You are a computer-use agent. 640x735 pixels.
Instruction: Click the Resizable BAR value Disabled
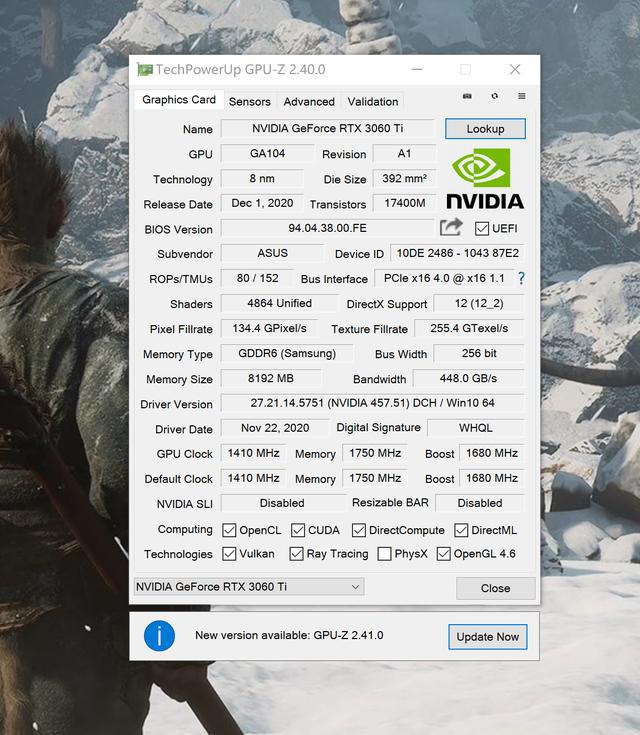(x=480, y=503)
